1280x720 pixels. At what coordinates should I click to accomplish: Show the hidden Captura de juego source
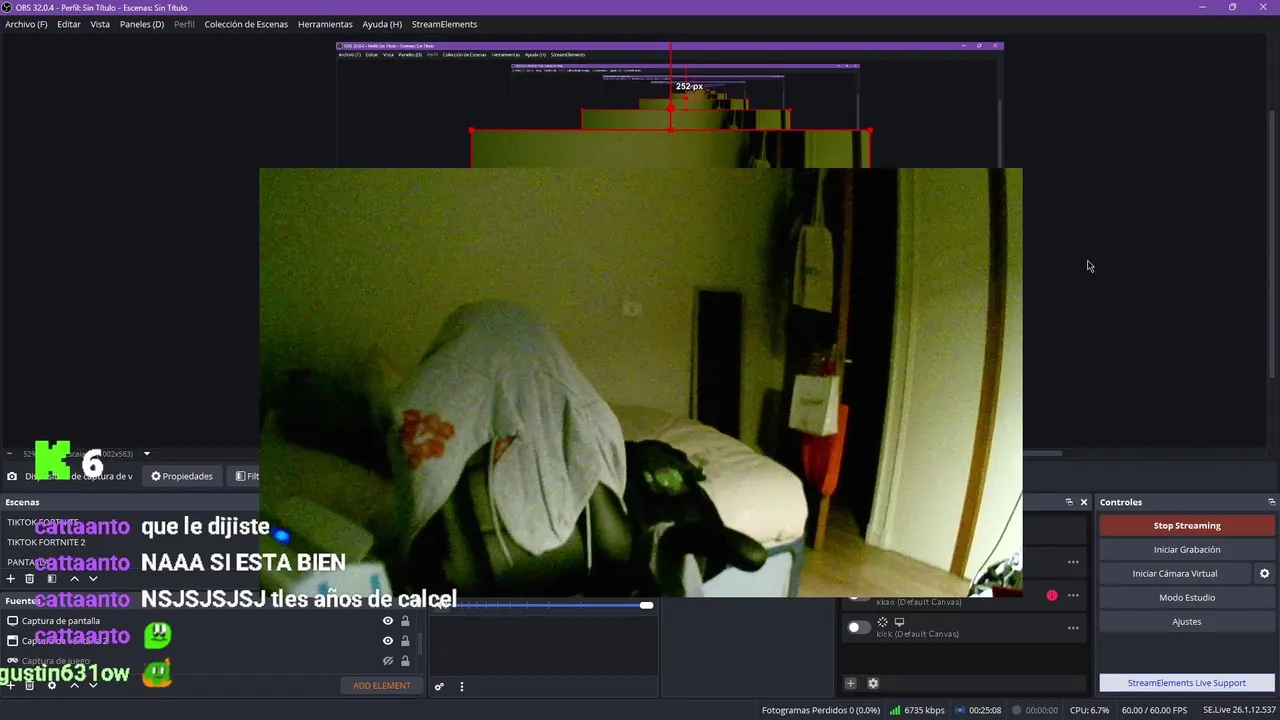tap(388, 661)
